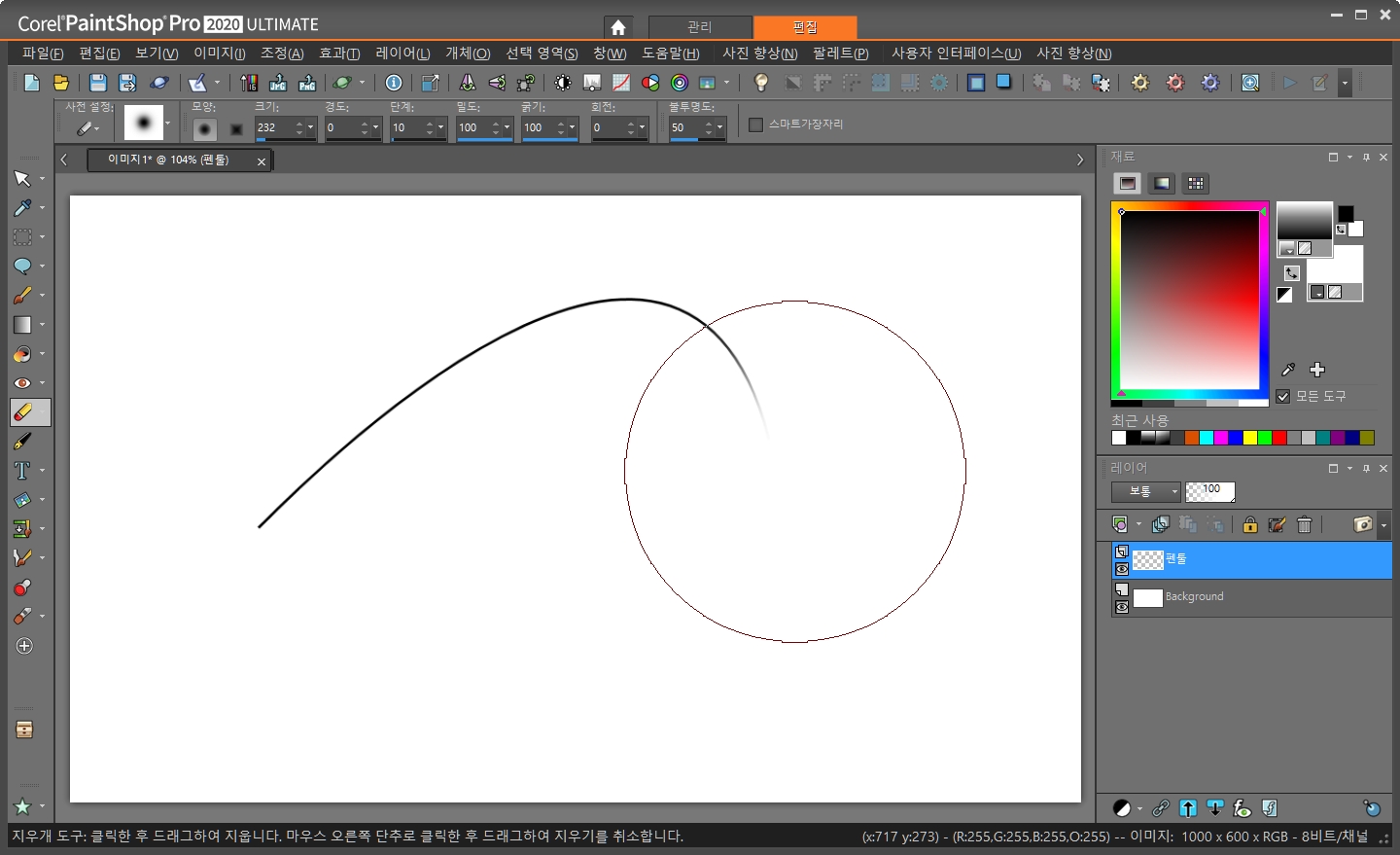The height and width of the screenshot is (855, 1400).
Task: Switch Materials palette to swatches view
Action: pos(1196,183)
